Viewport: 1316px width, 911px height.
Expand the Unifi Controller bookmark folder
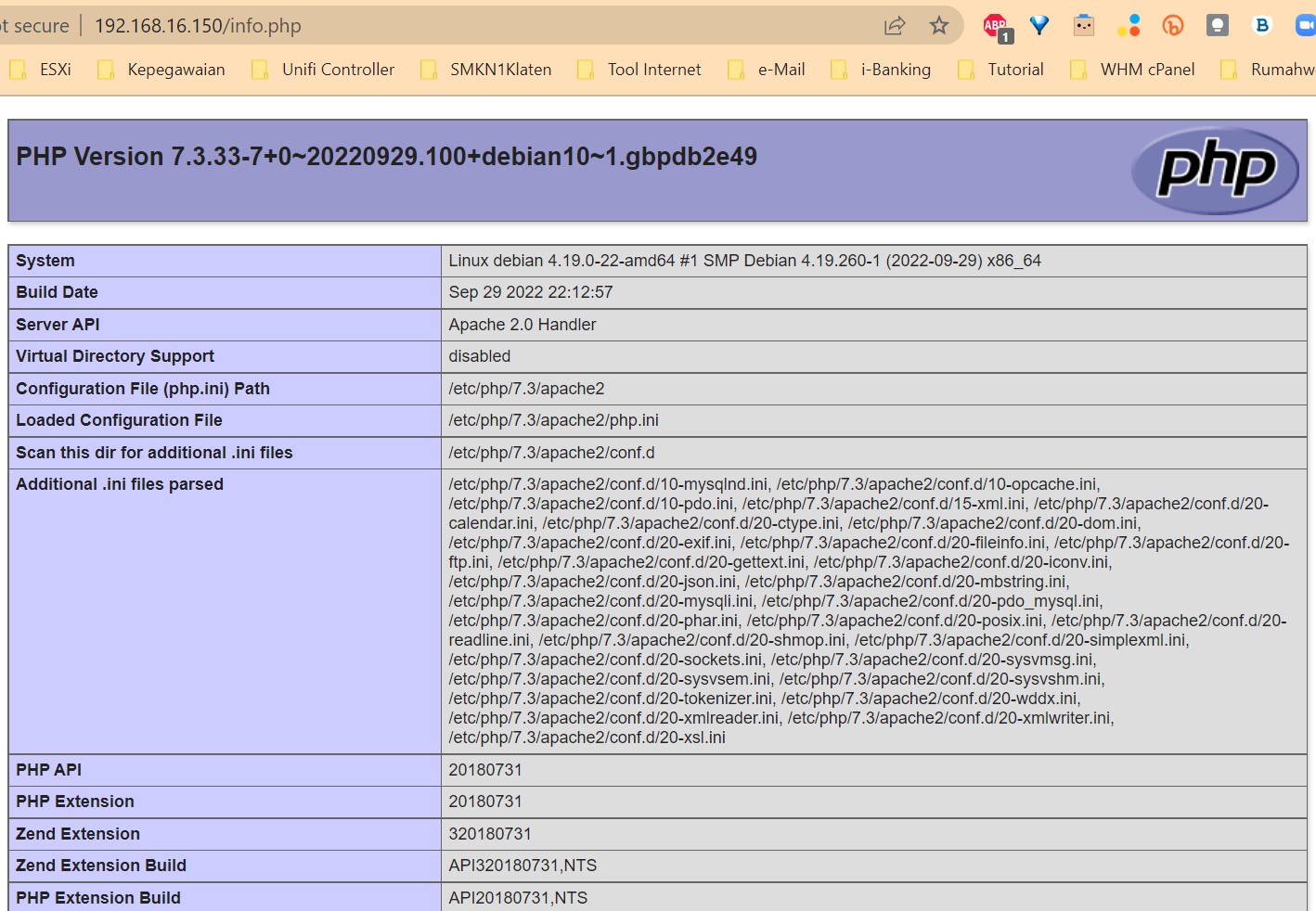(x=324, y=70)
